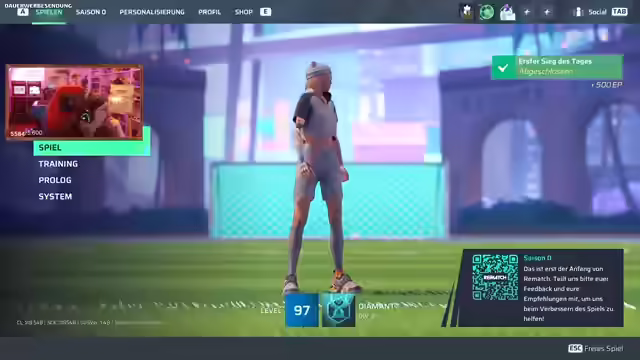Click the Rematch QR code
This screenshot has height=360, width=640.
pos(495,277)
